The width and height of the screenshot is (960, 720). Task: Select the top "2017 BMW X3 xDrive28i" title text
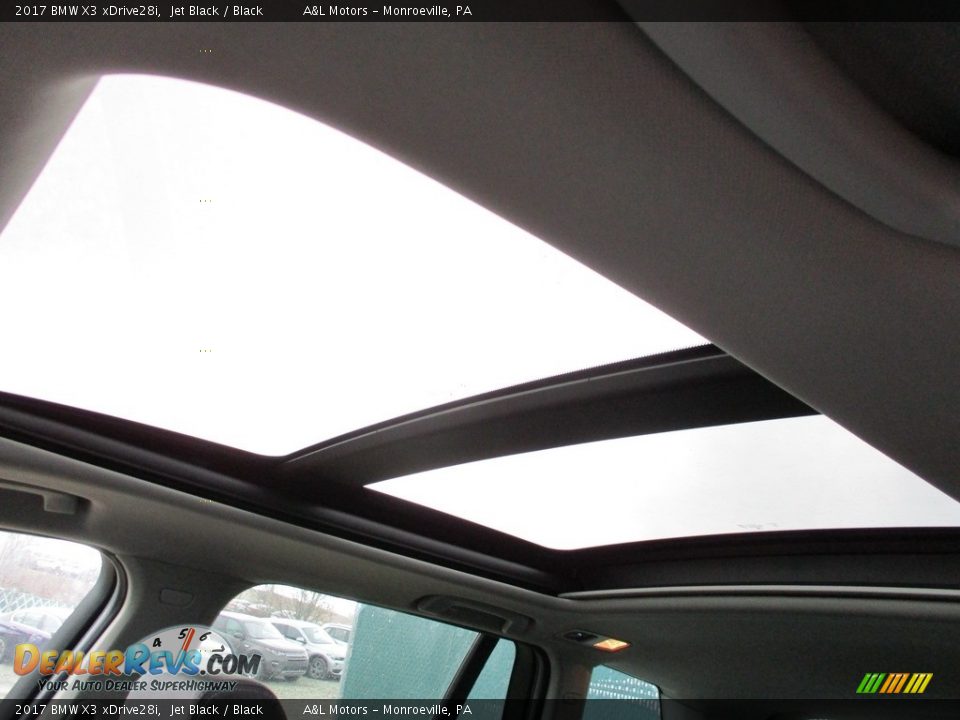(x=88, y=11)
